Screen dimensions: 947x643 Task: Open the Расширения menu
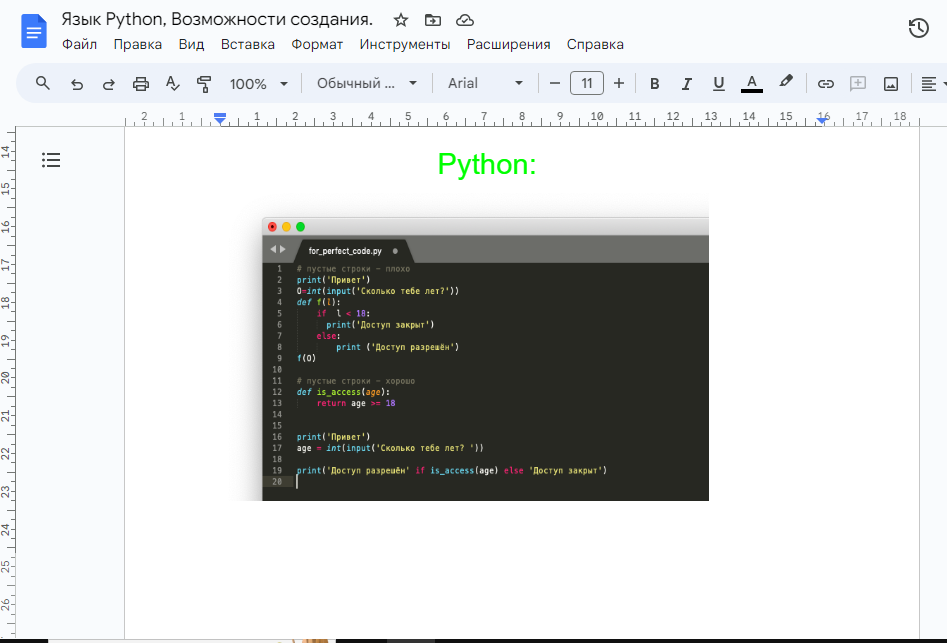pyautogui.click(x=509, y=45)
